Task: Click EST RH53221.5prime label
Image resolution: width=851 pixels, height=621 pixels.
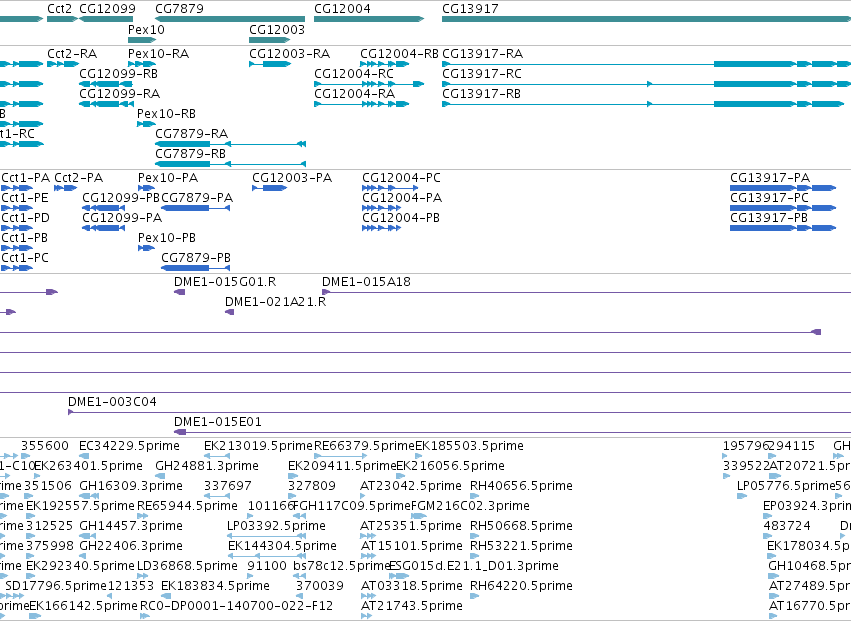Action: coord(521,547)
